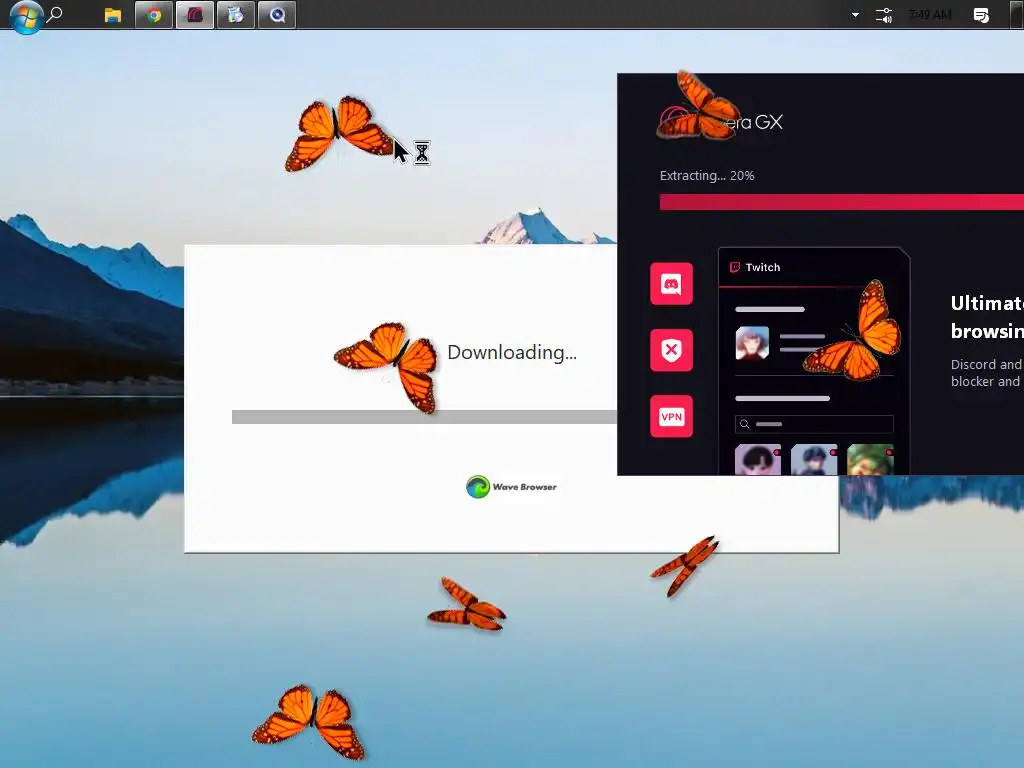
Task: Click the "Downloading..." status text
Action: coord(512,353)
